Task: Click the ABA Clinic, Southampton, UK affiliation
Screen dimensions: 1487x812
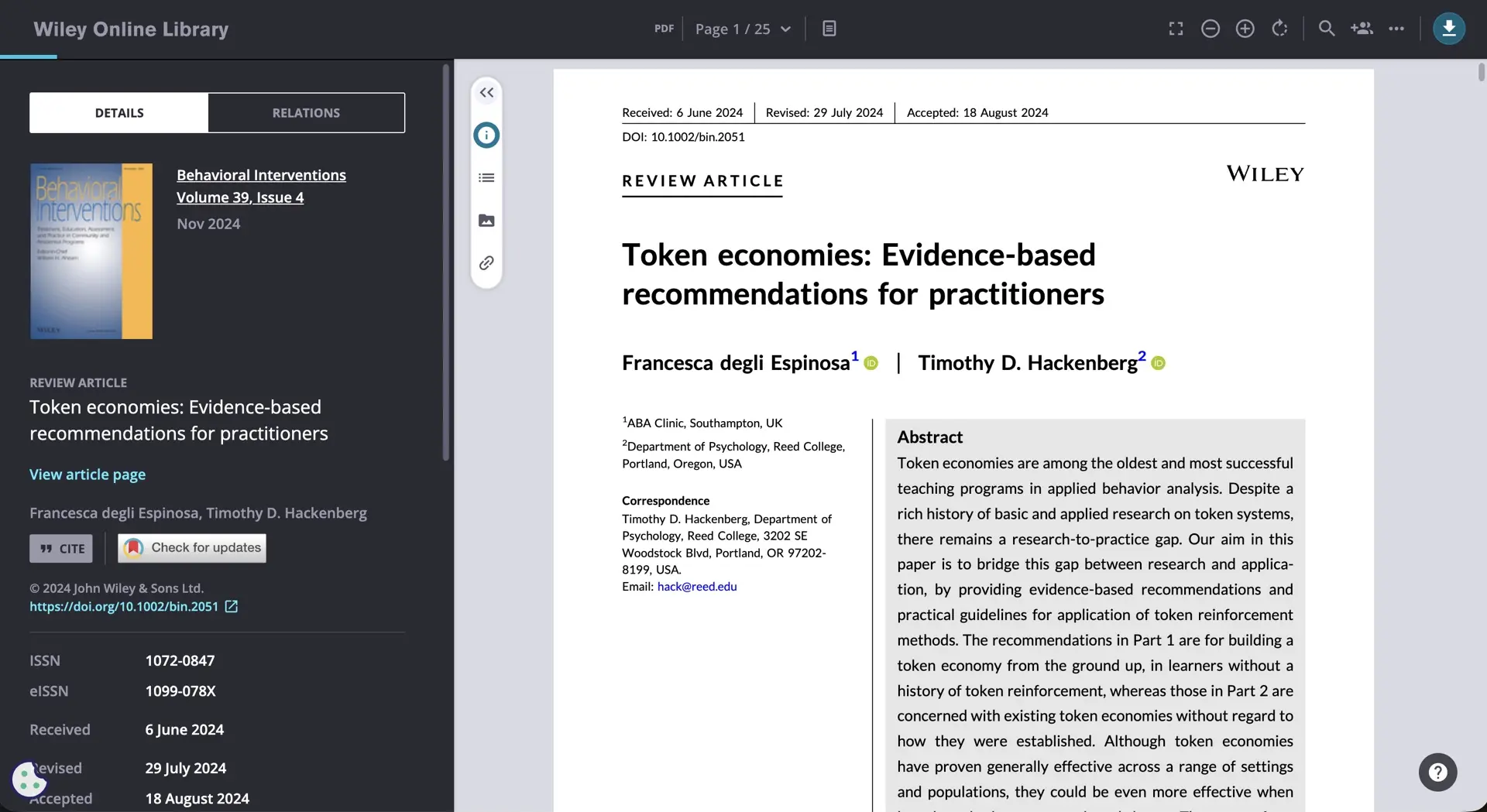Action: coord(702,423)
